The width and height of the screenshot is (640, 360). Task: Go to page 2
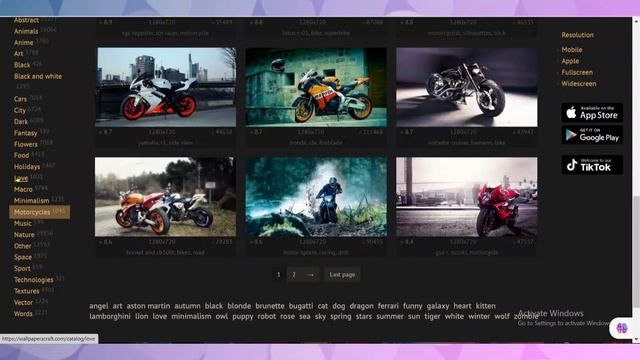point(294,275)
